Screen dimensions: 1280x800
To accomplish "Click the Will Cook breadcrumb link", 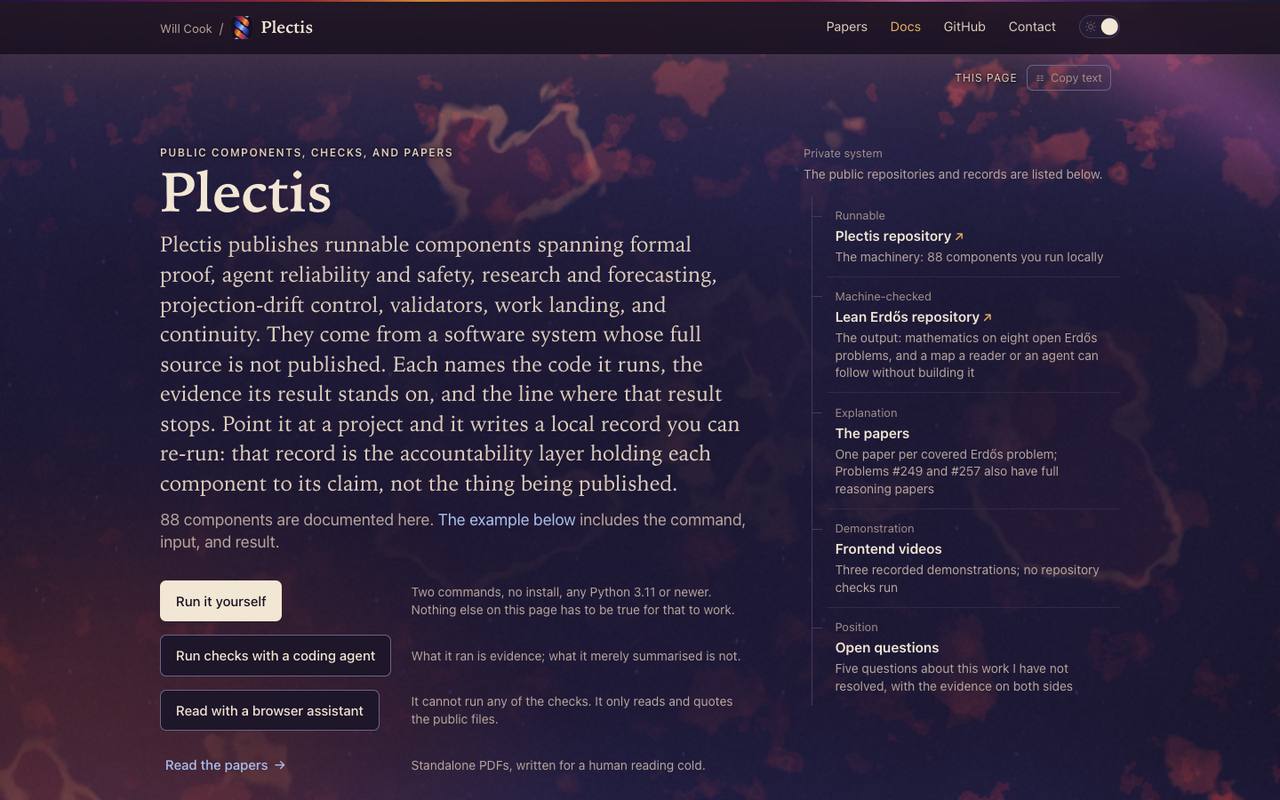I will [186, 29].
